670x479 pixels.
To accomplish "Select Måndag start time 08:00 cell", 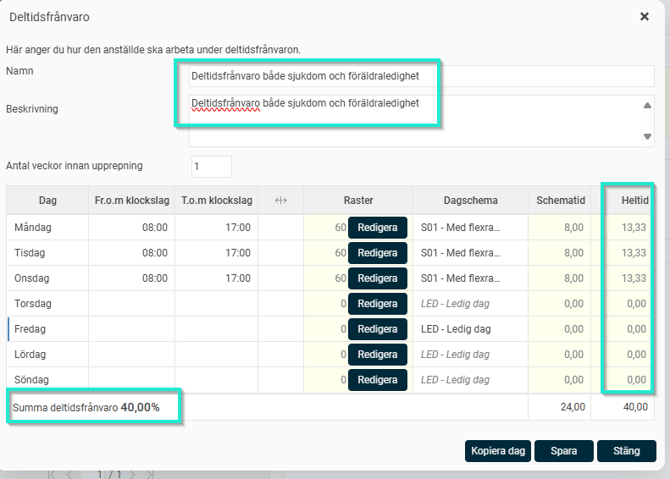I will 132,227.
